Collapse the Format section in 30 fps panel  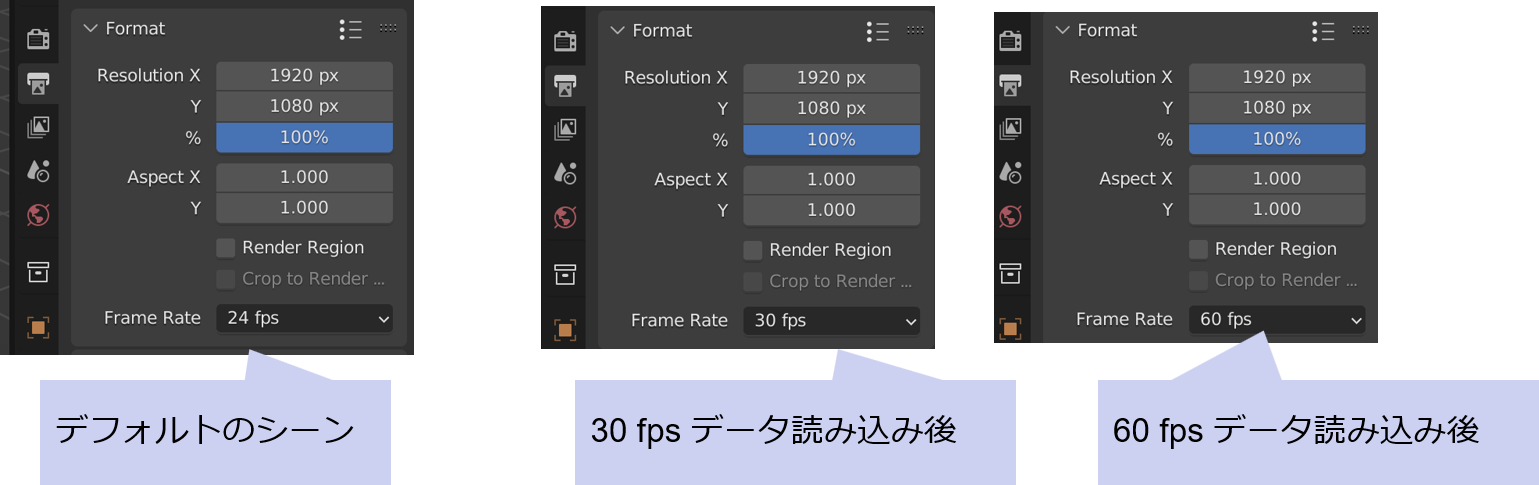[617, 31]
